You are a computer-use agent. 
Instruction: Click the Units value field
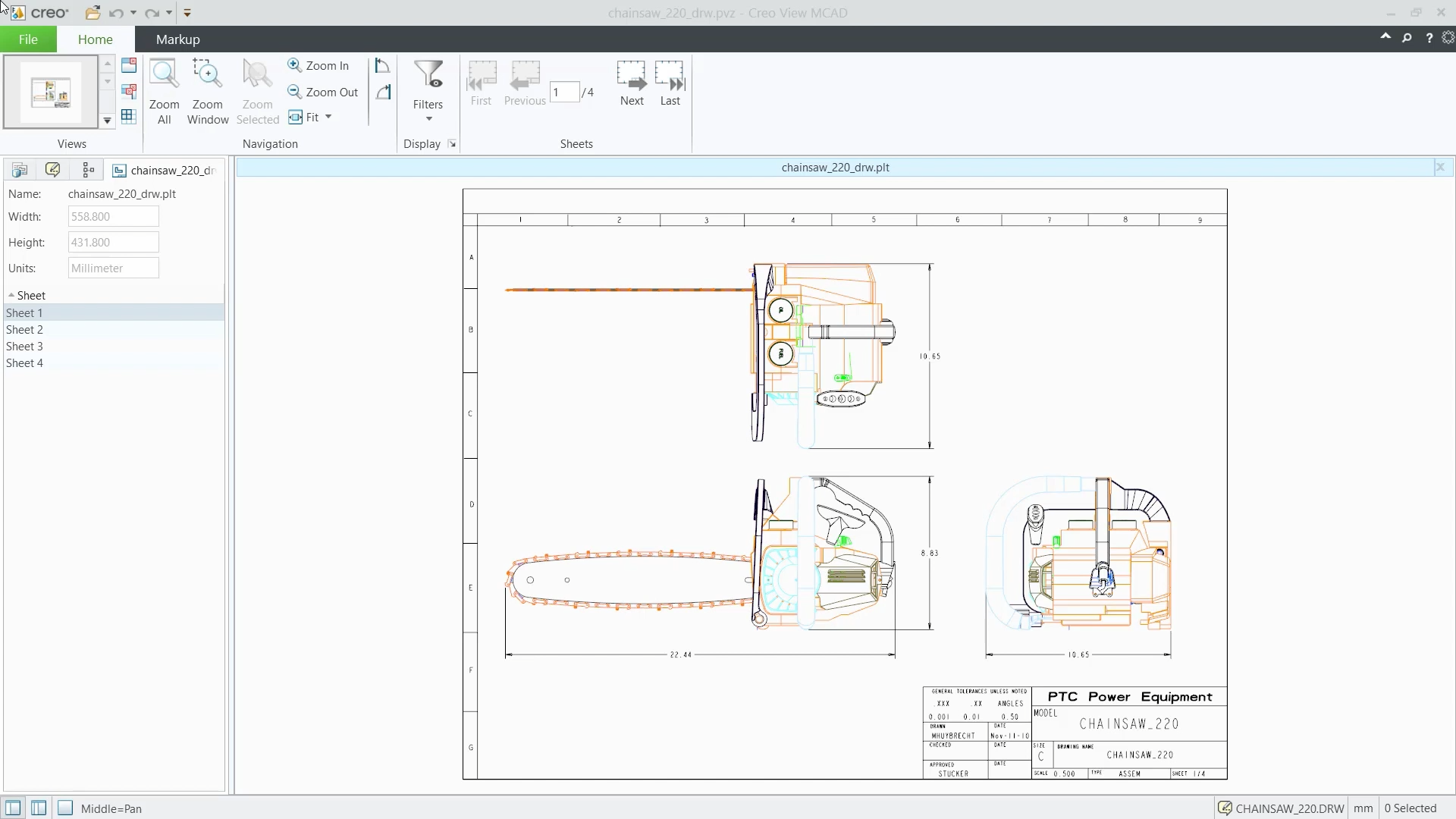[114, 268]
